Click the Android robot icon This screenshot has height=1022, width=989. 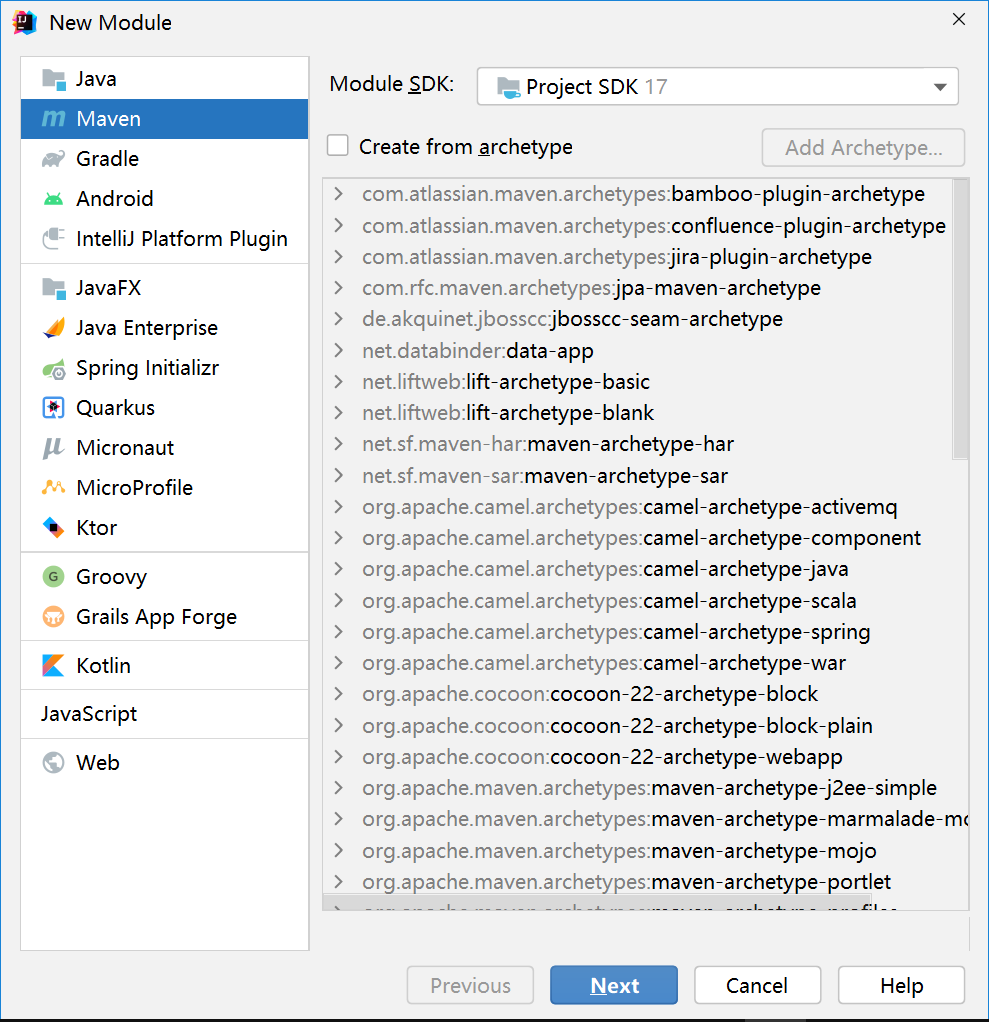pos(53,199)
